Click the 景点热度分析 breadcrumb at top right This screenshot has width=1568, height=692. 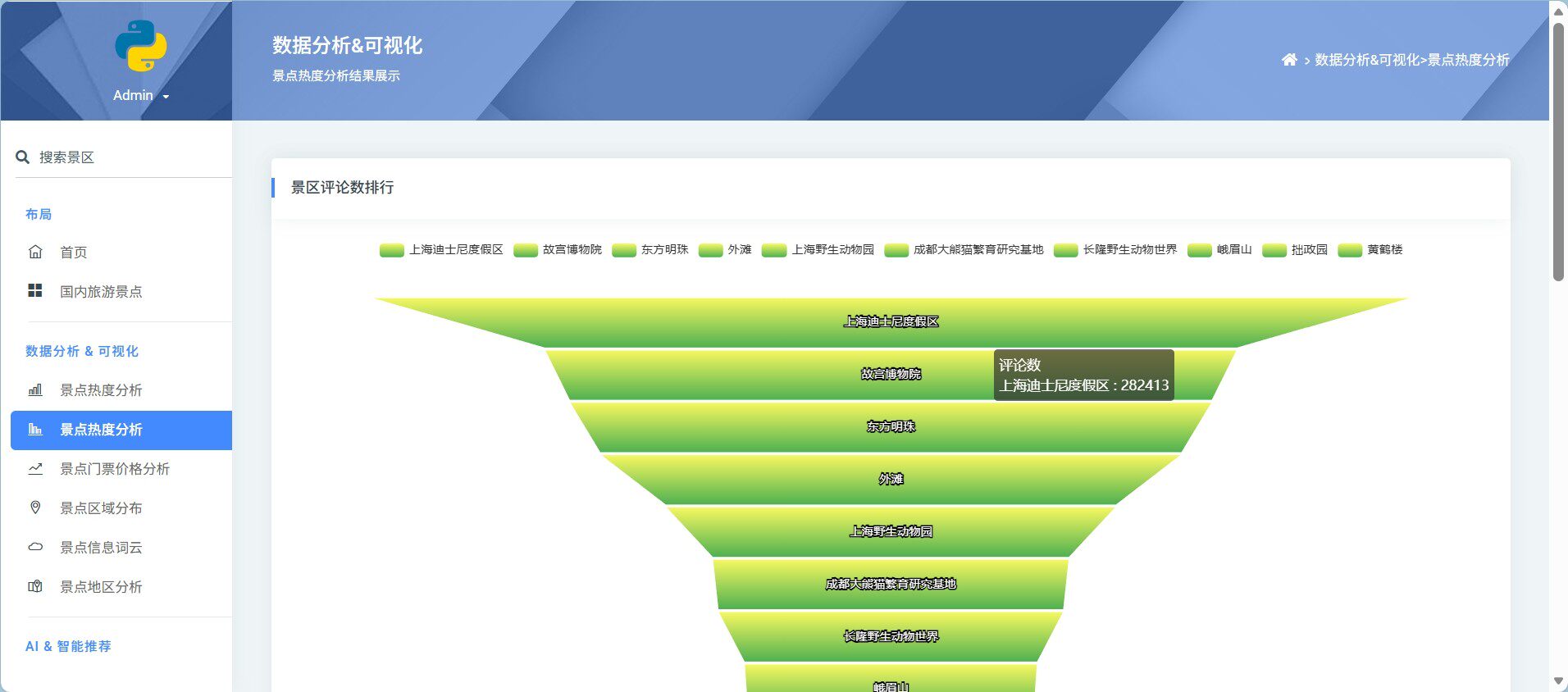coord(1469,60)
